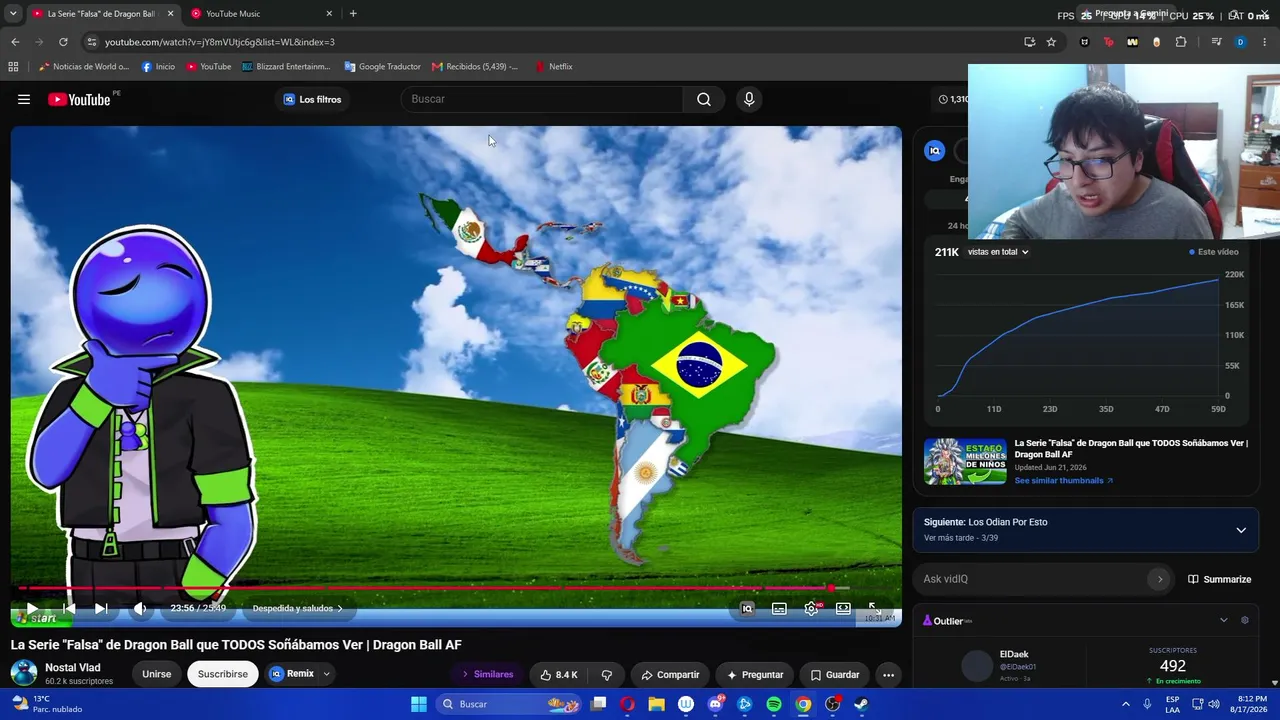The image size is (1280, 720).
Task: Start voice search with the microphone icon
Action: point(749,99)
